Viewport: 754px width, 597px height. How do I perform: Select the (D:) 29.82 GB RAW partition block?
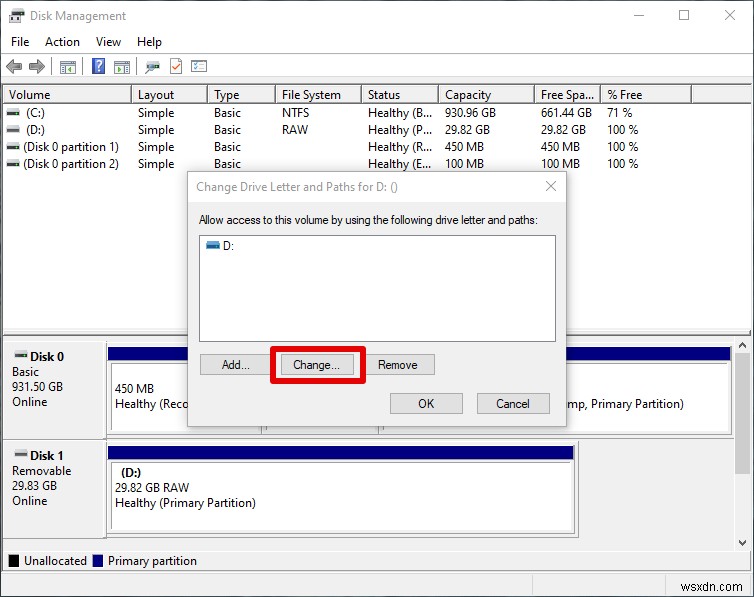click(x=341, y=496)
